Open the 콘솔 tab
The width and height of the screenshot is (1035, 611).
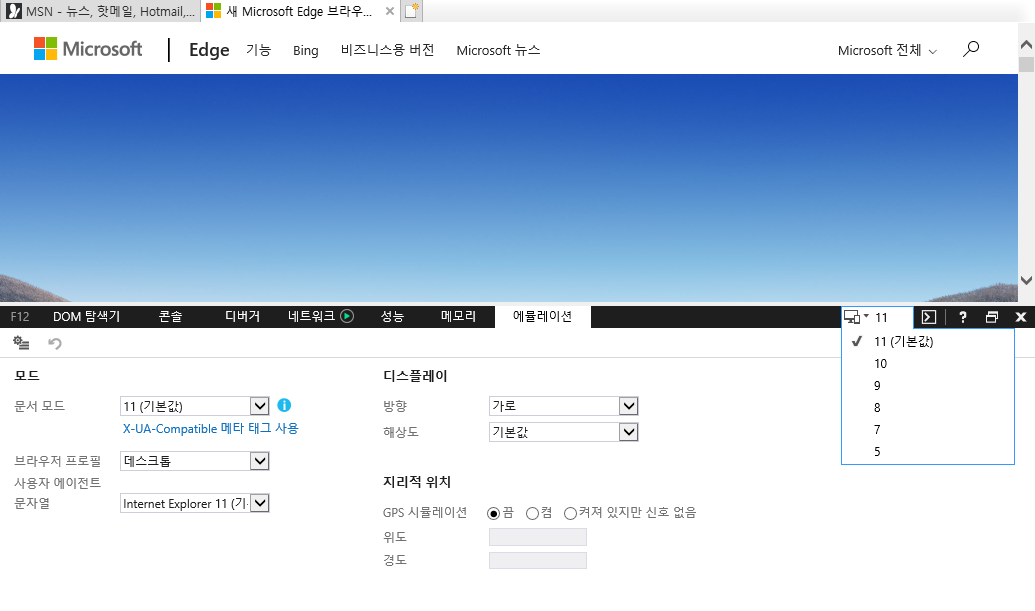point(170,317)
